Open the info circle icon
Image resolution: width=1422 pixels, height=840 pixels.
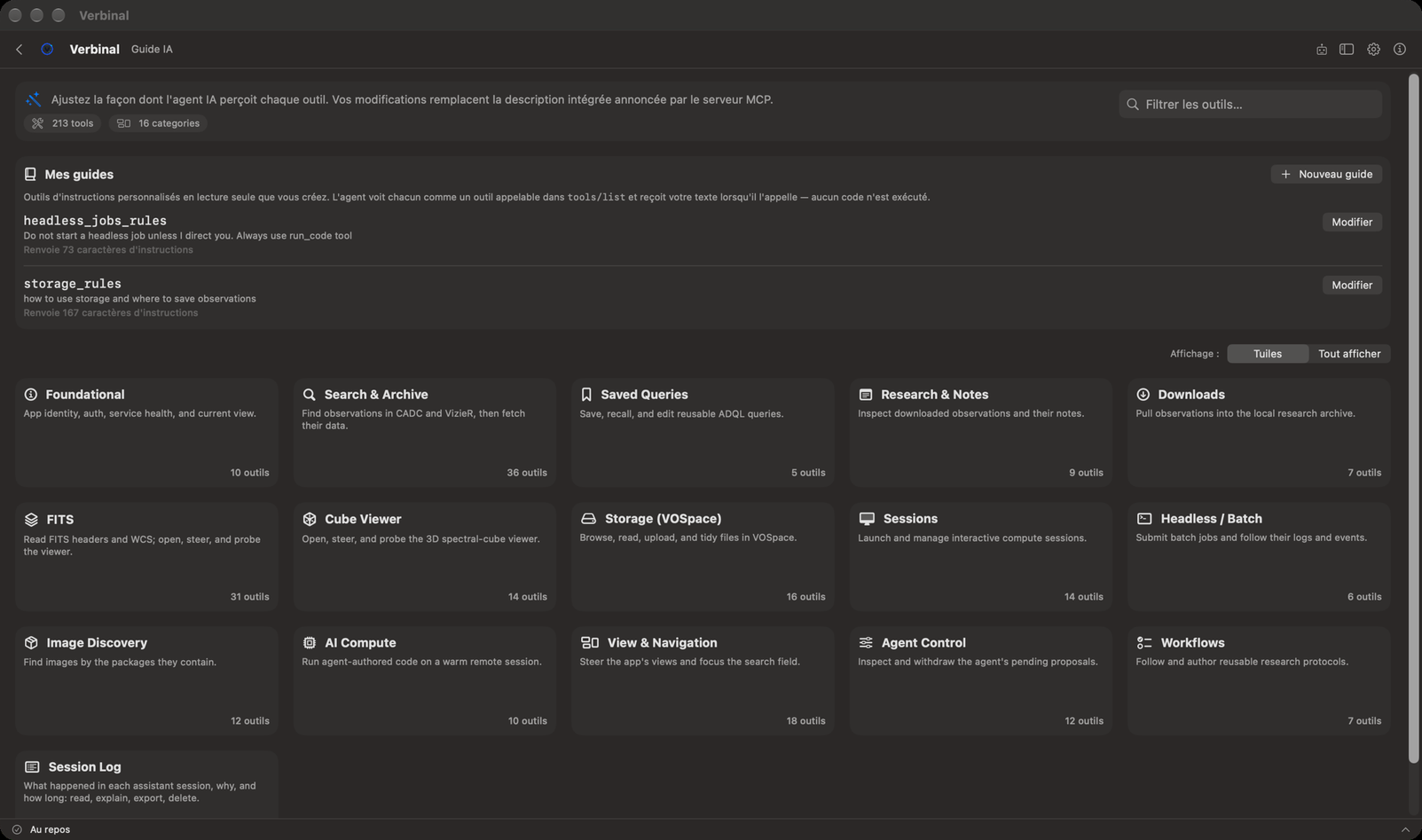[x=1400, y=50]
